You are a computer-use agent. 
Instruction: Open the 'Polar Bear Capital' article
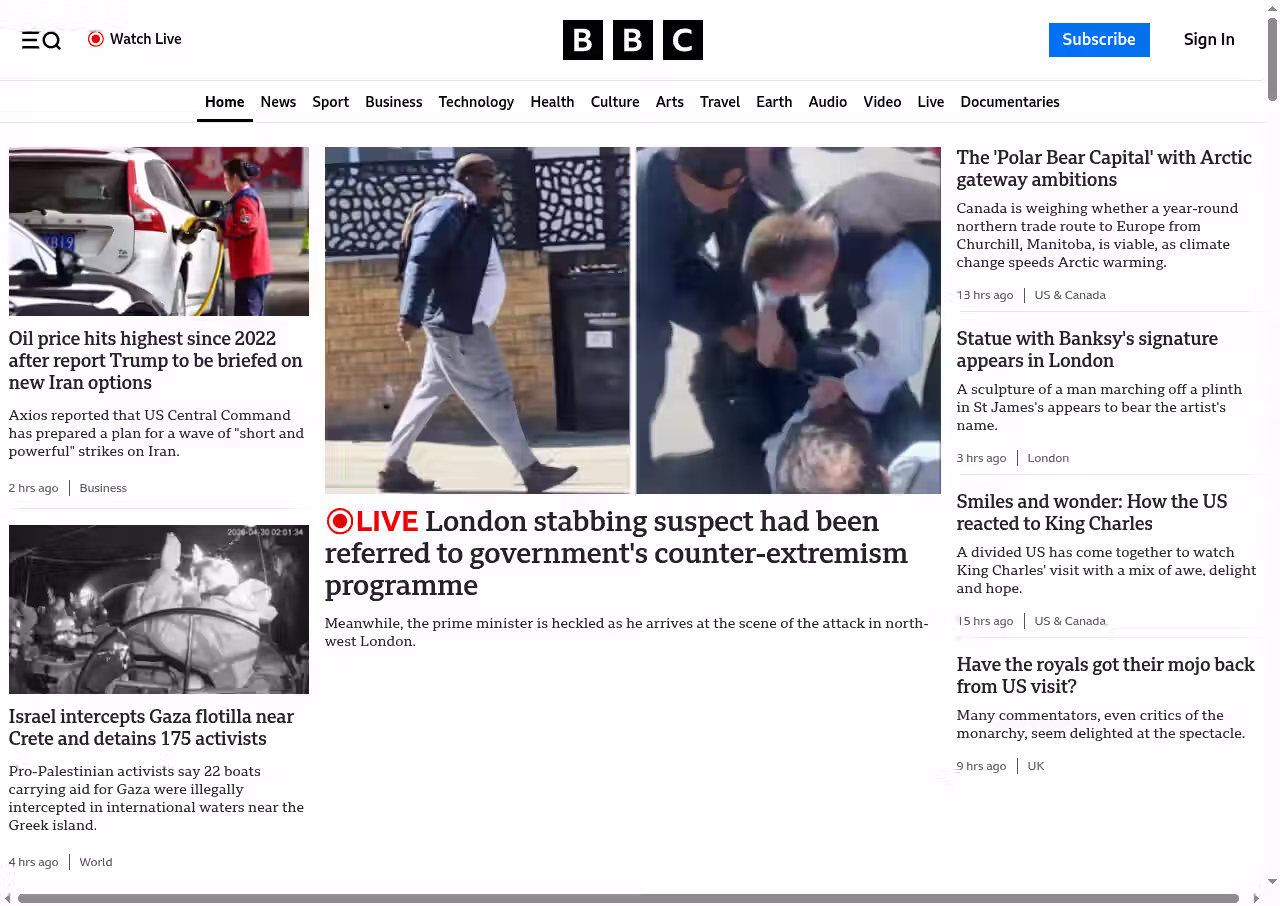[1103, 168]
